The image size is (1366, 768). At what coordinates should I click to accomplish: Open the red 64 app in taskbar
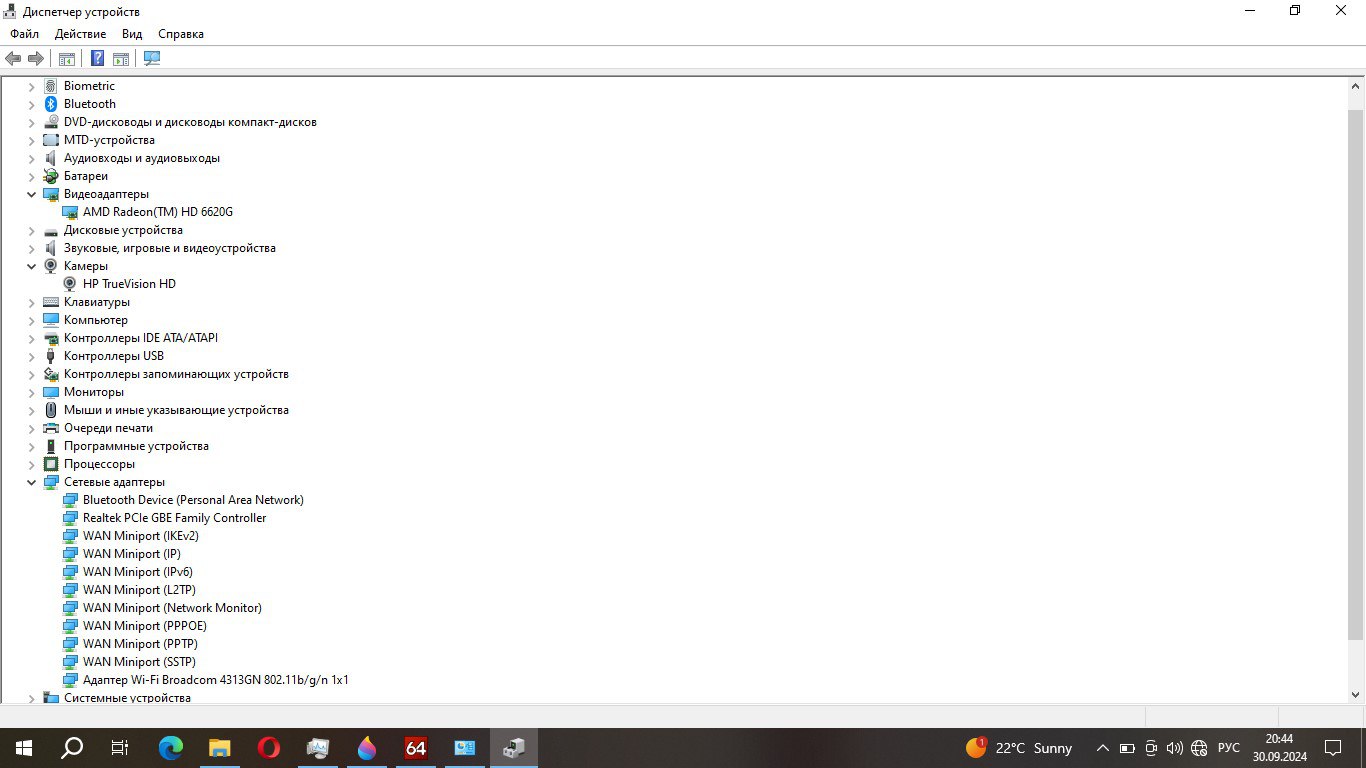point(416,748)
